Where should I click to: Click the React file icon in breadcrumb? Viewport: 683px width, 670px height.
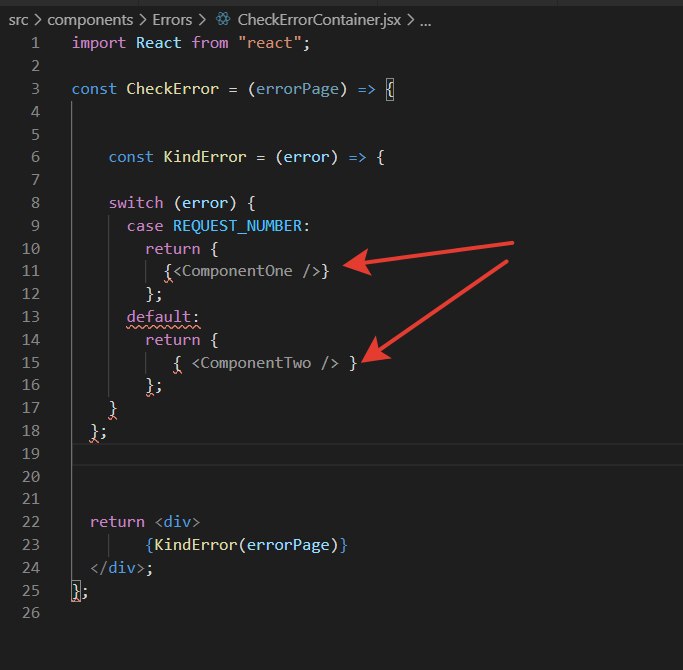(x=223, y=19)
